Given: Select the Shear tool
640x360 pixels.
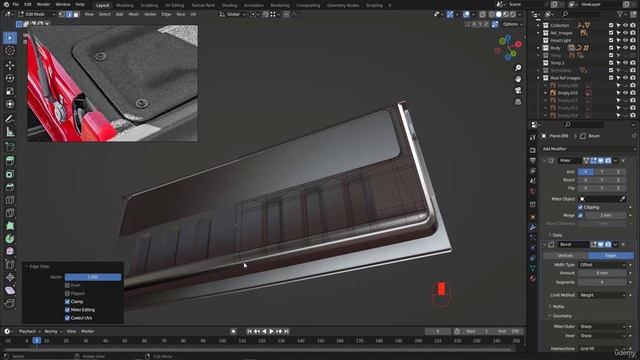Looking at the screenshot, I should click(10, 291).
